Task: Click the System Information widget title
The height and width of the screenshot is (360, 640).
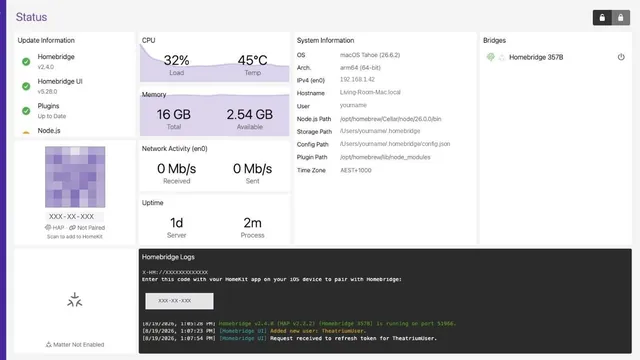Action: 325,40
